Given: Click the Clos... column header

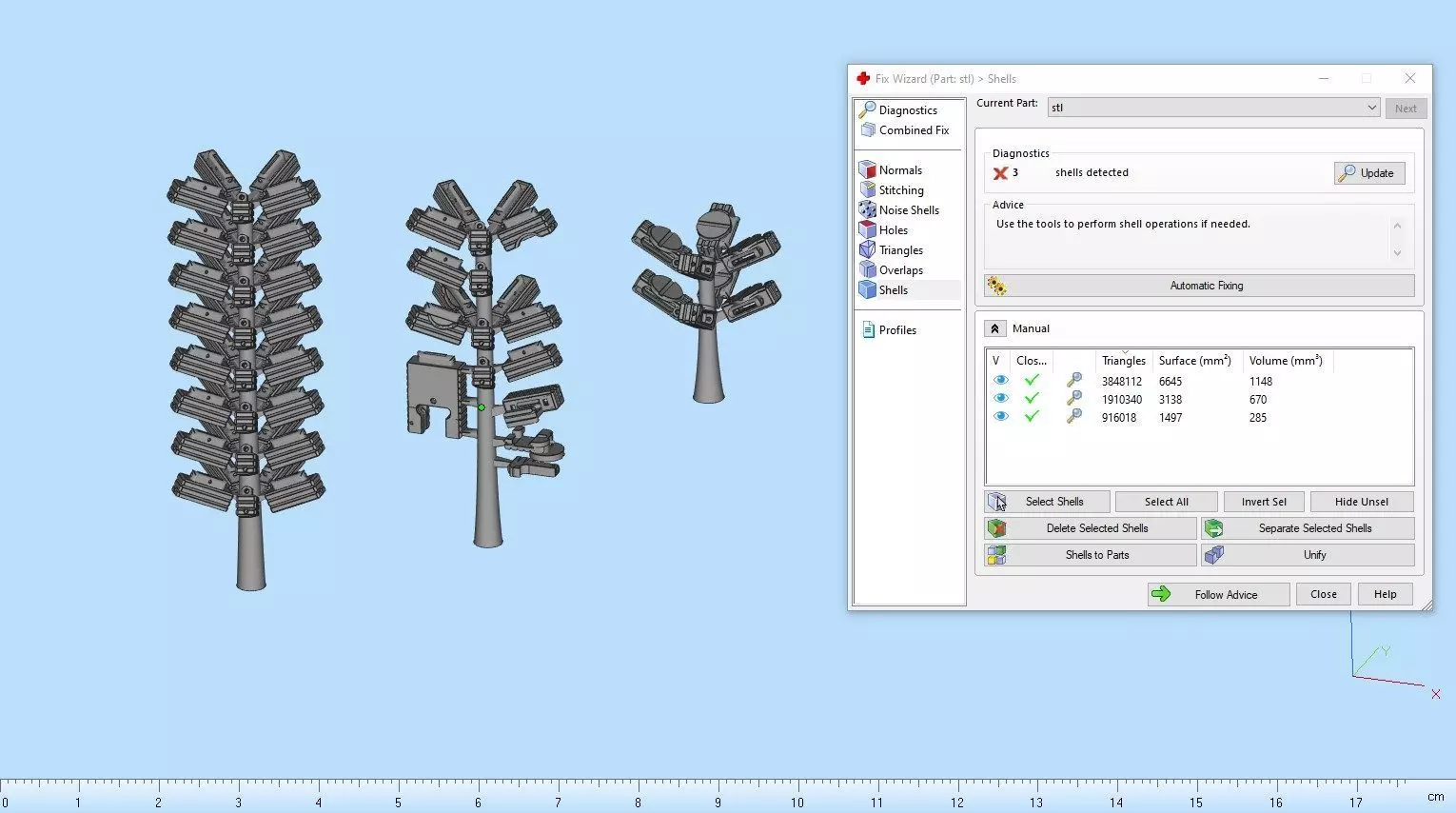Looking at the screenshot, I should click(1032, 361).
